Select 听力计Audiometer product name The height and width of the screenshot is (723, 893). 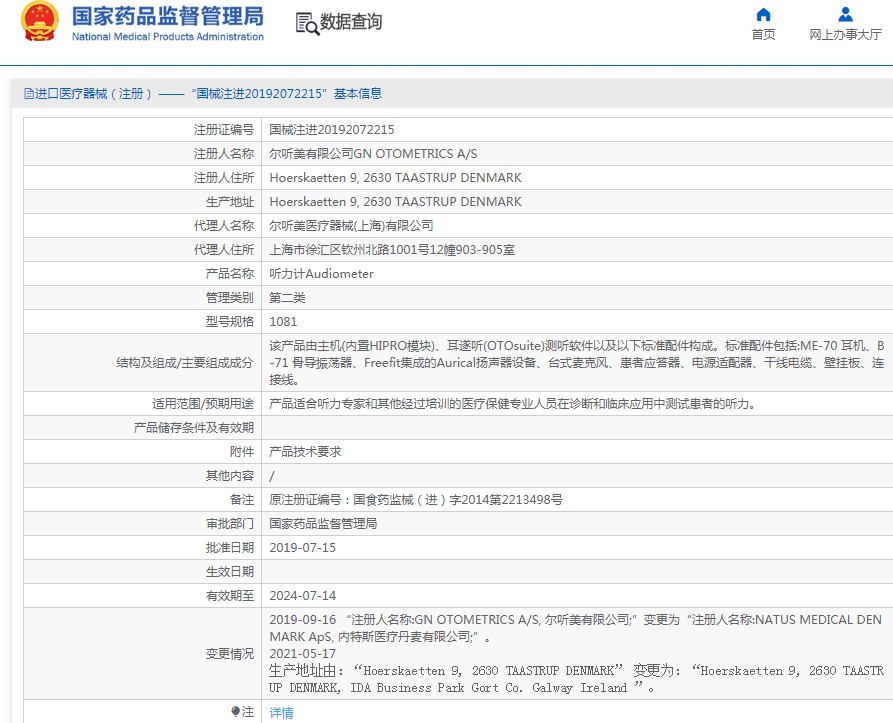(x=321, y=273)
